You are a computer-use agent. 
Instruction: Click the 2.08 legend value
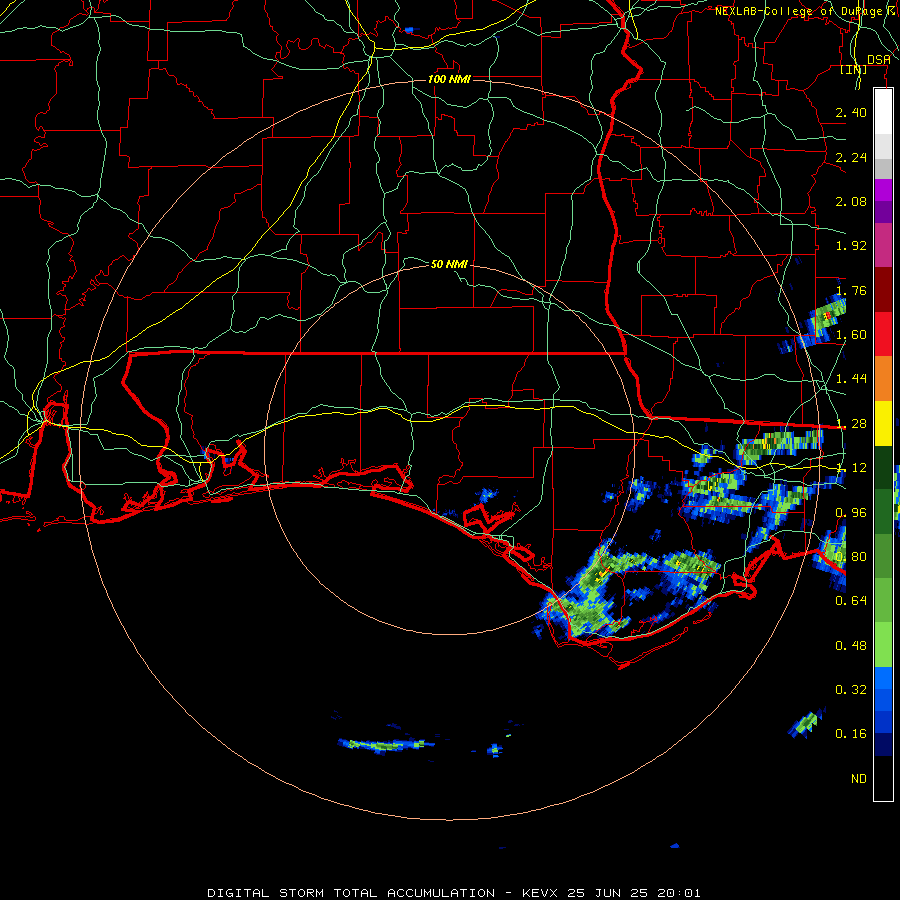pos(851,201)
